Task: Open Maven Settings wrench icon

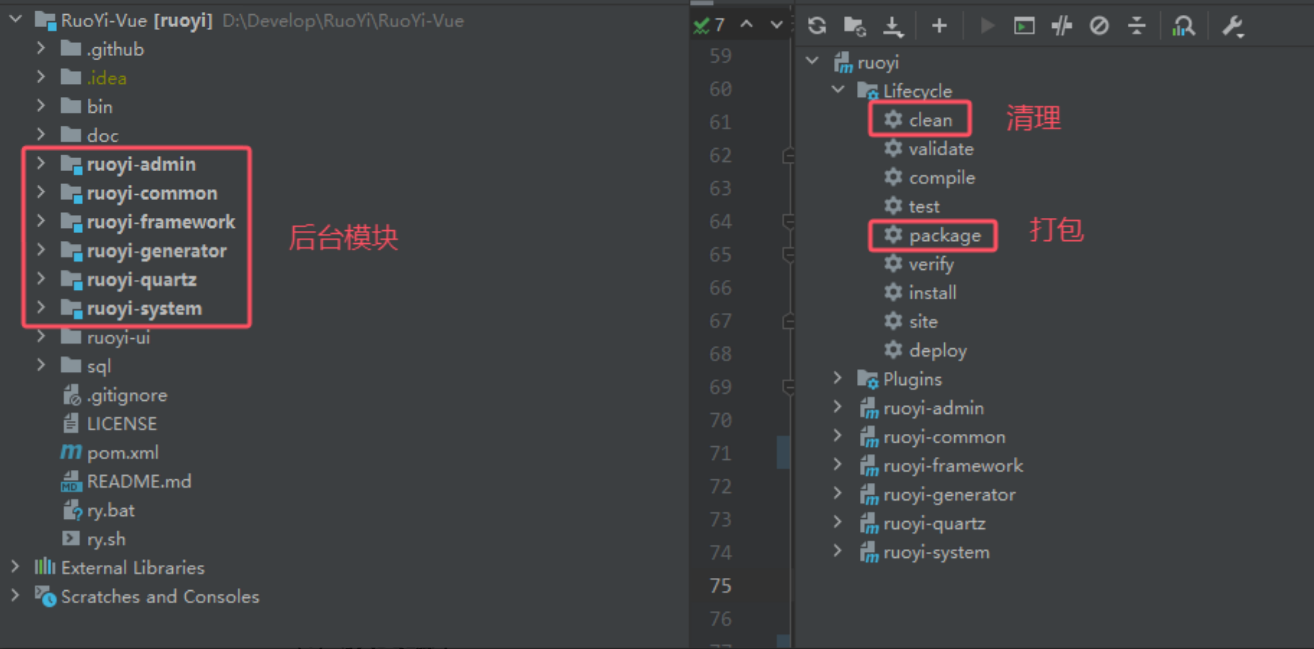Action: tap(1232, 26)
